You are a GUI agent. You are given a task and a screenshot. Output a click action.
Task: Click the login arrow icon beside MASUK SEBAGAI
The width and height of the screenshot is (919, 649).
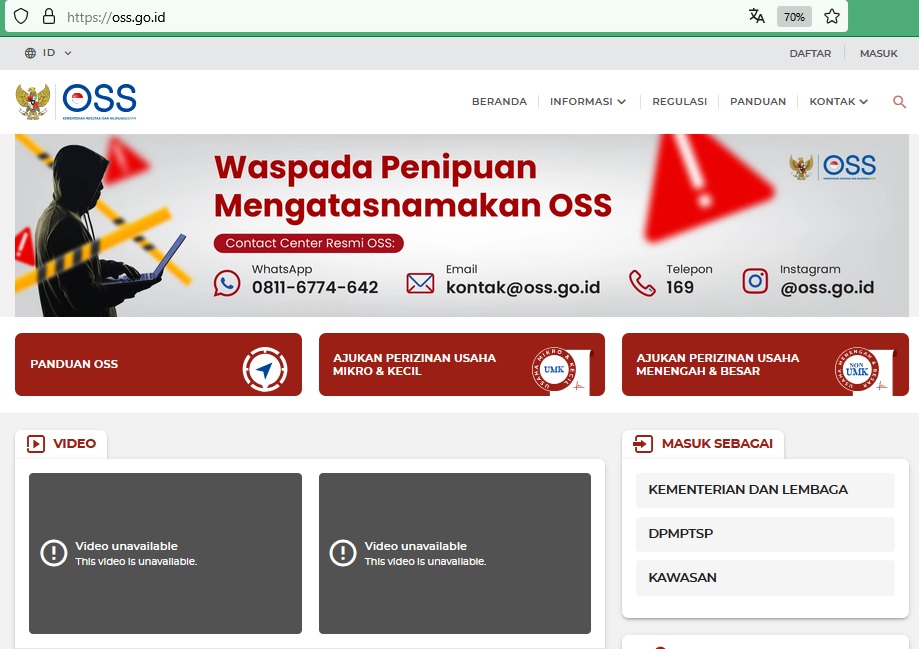[x=643, y=444]
